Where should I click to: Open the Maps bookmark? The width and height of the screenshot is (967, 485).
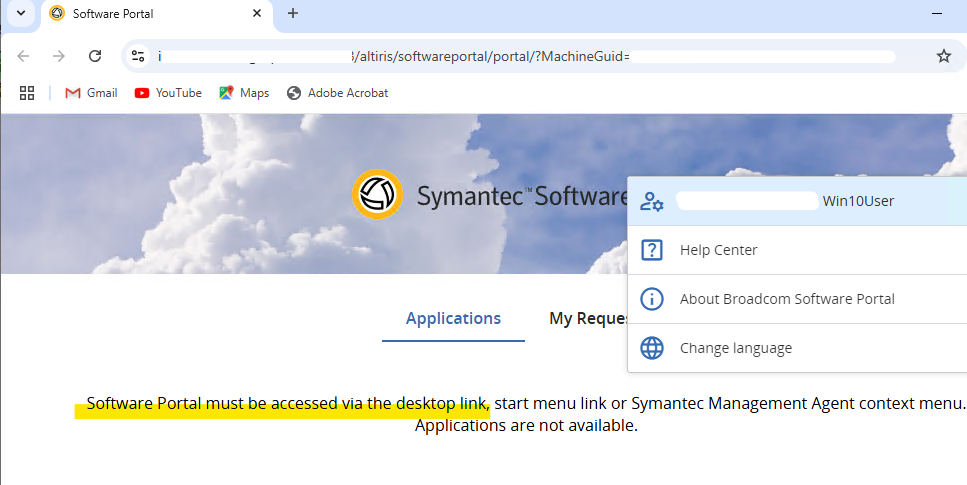[x=244, y=93]
